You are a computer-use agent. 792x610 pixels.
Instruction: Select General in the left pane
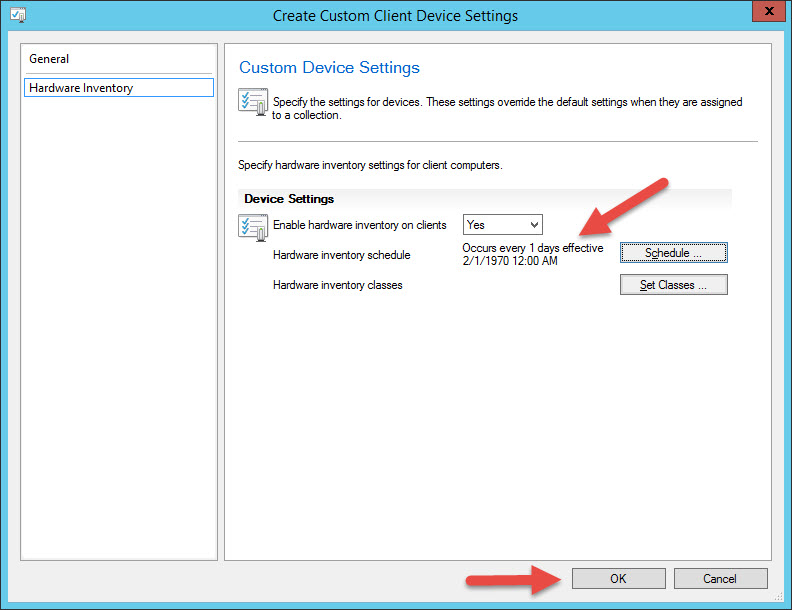(49, 59)
